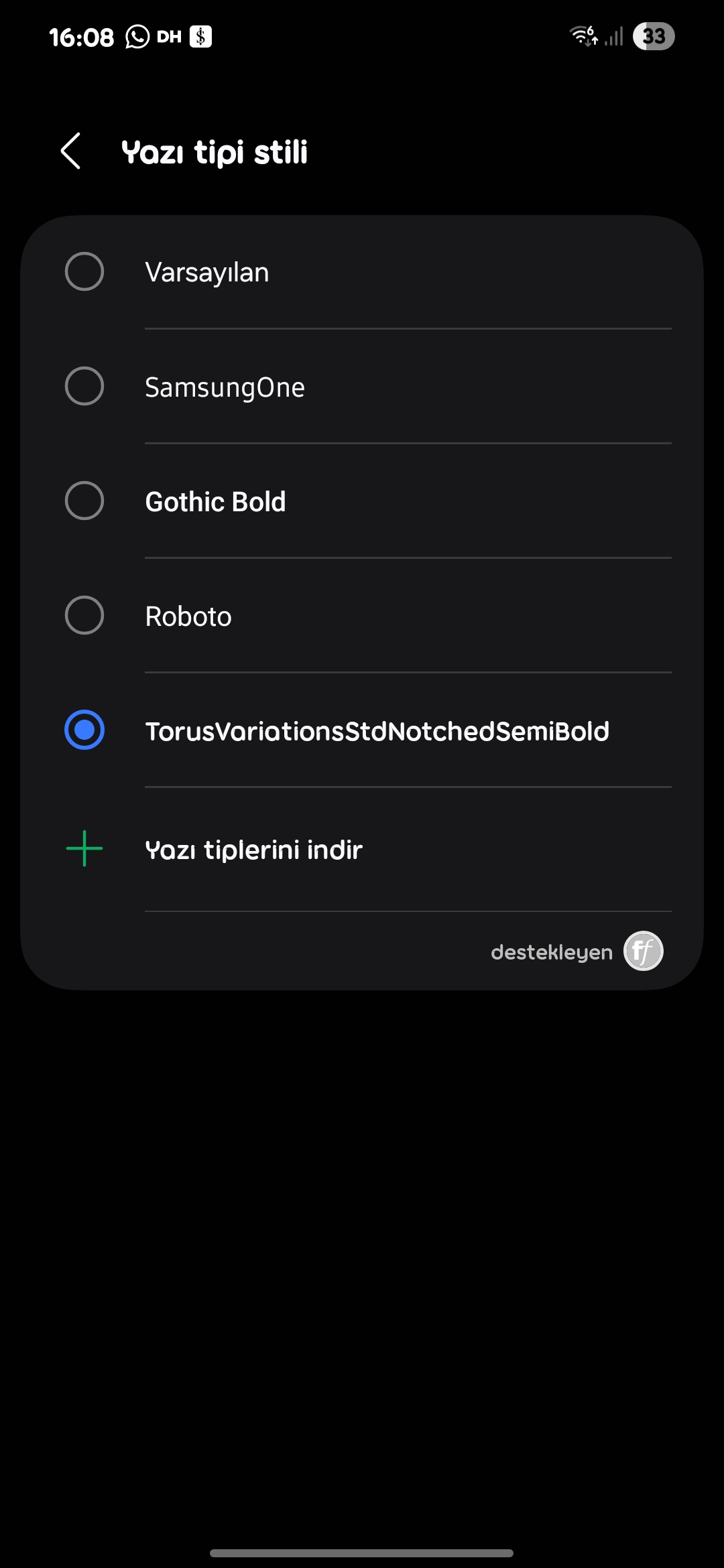Viewport: 724px width, 1568px height.
Task: Tap the dollar app notification icon
Action: coord(200,36)
